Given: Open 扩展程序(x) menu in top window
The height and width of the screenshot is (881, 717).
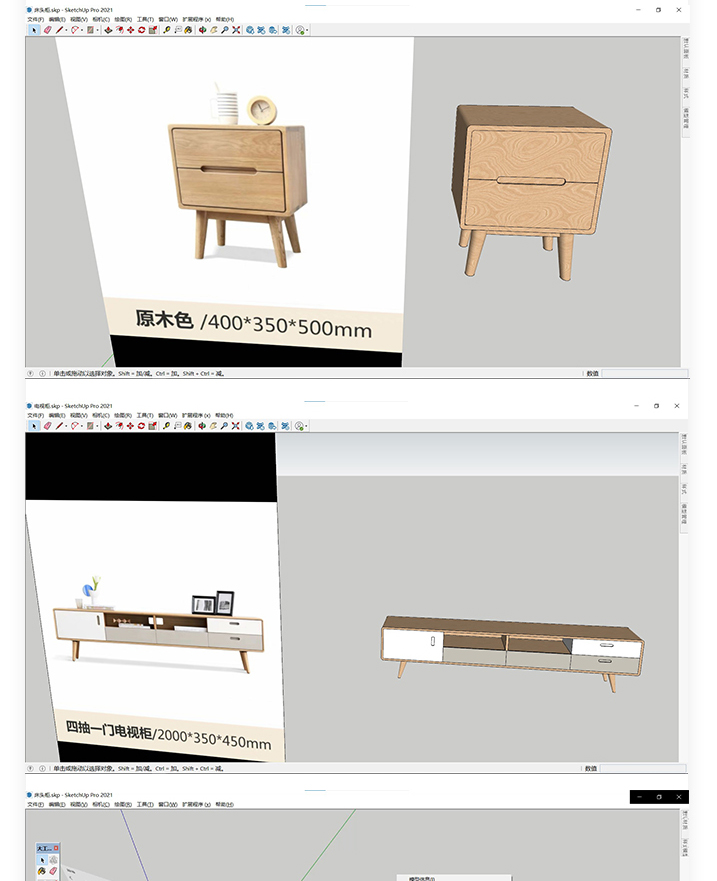Looking at the screenshot, I should pos(197,20).
